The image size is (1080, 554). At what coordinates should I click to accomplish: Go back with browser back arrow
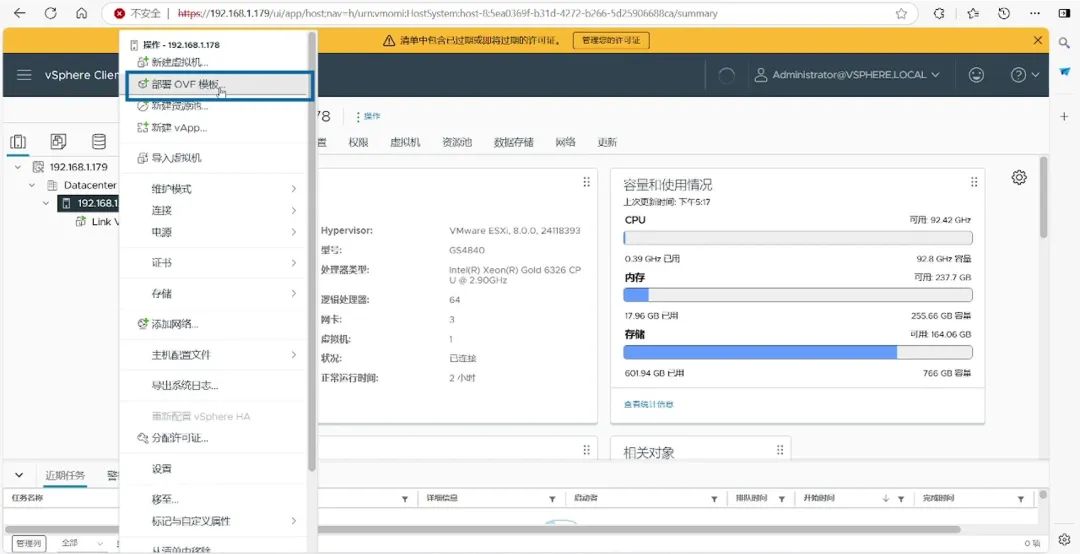tap(19, 13)
